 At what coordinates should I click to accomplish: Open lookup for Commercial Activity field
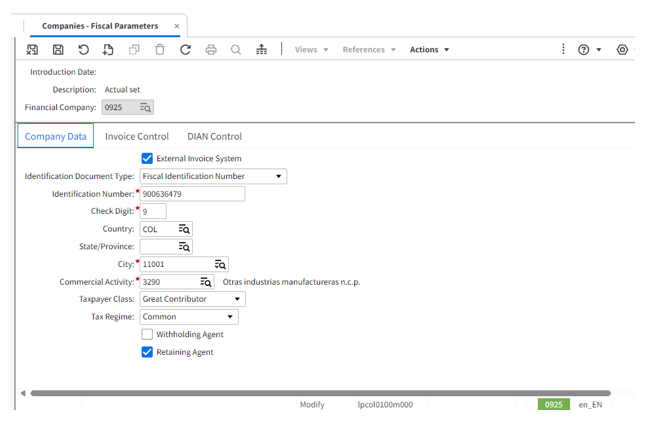click(206, 282)
